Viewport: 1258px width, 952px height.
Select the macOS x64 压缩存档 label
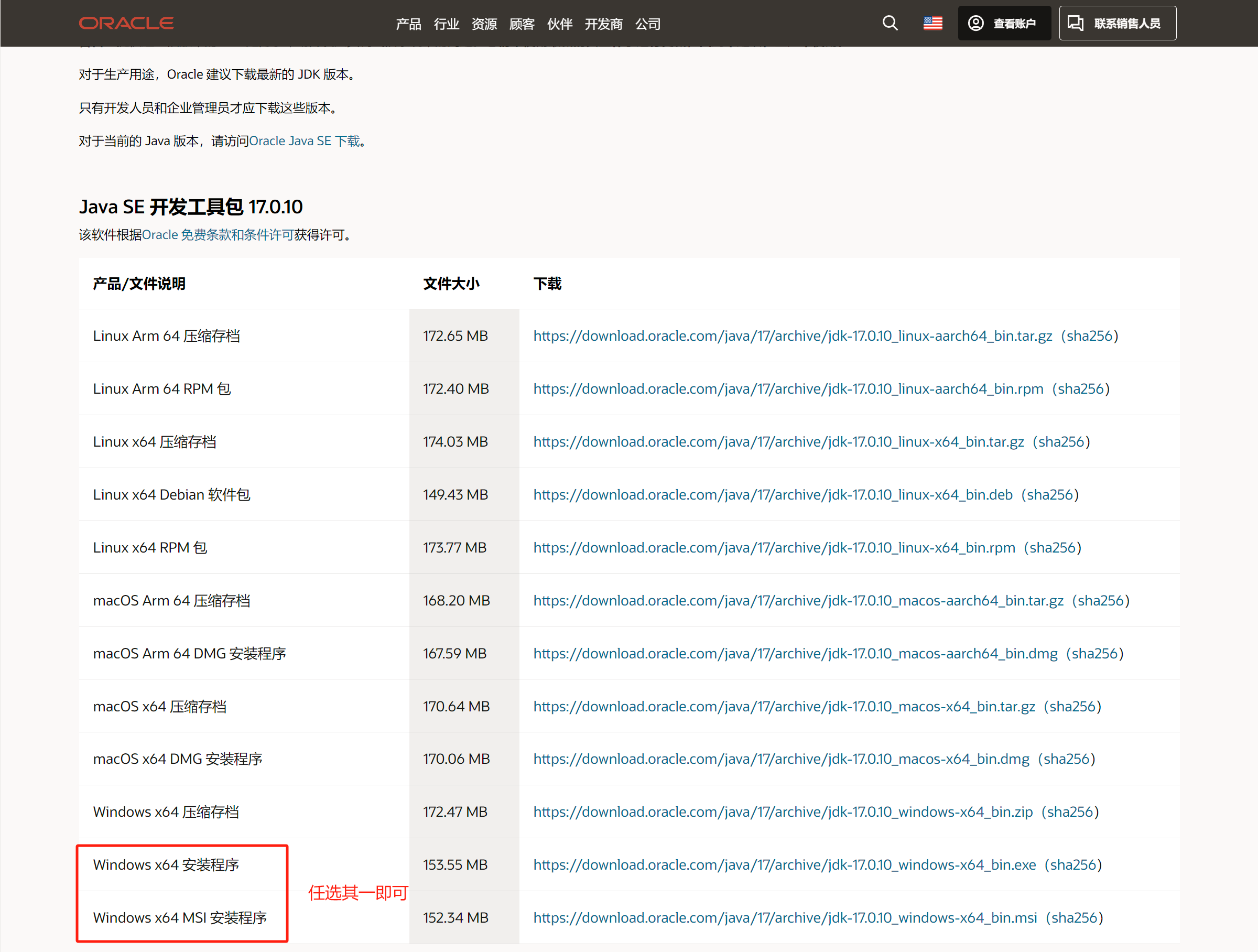click(160, 706)
